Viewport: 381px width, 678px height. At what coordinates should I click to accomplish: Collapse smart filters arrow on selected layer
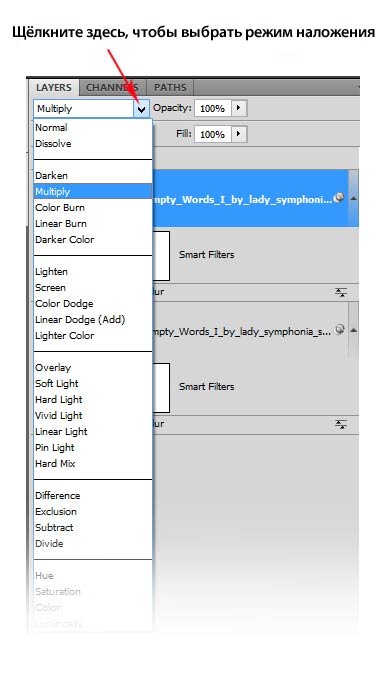pyautogui.click(x=354, y=198)
